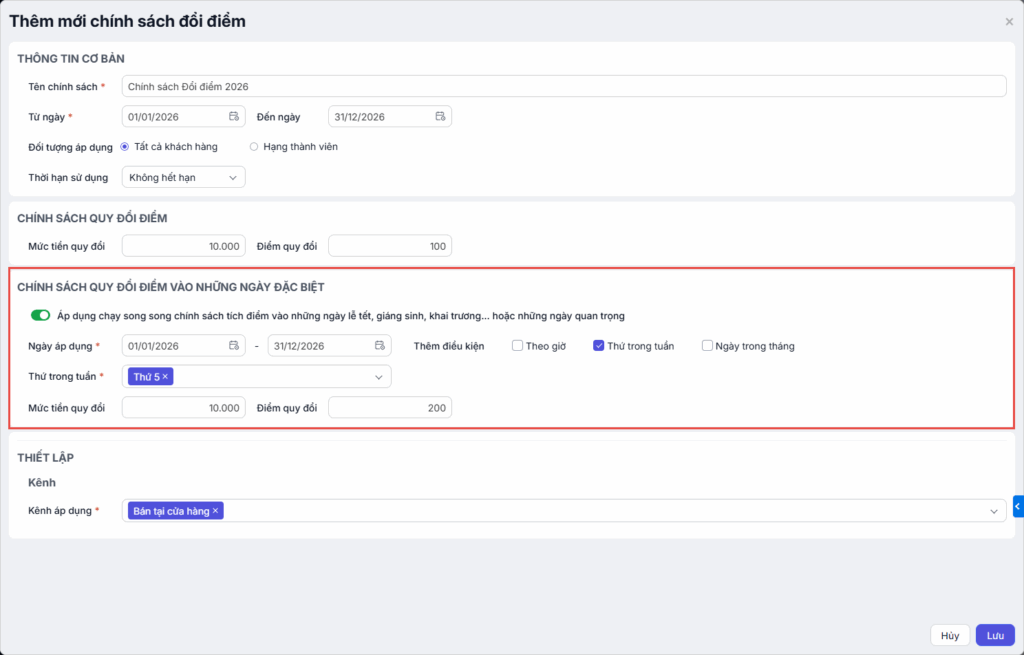Uncheck the Thứ trong tuần checkbox

click(x=598, y=346)
